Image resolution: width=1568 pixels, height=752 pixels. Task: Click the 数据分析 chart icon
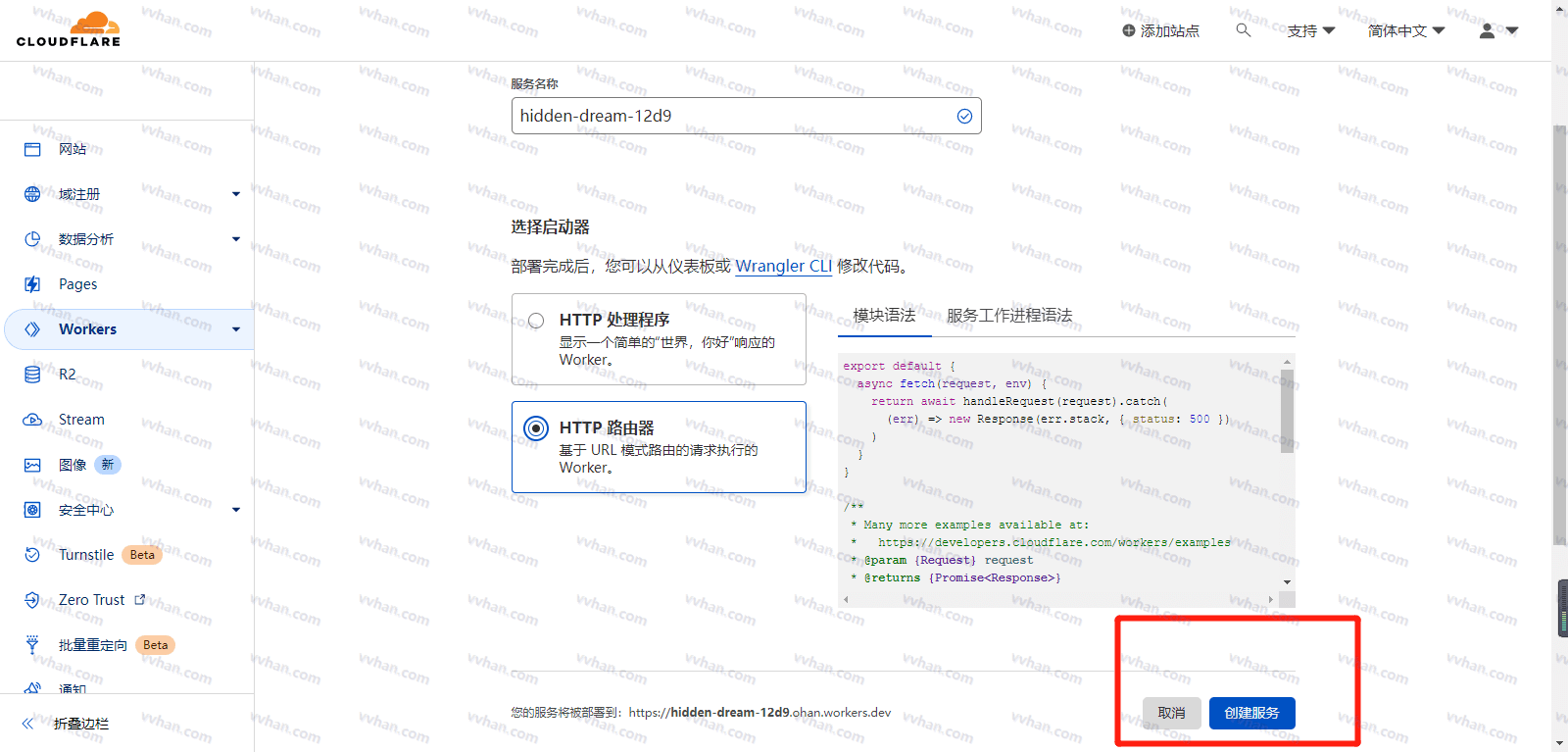[x=32, y=239]
